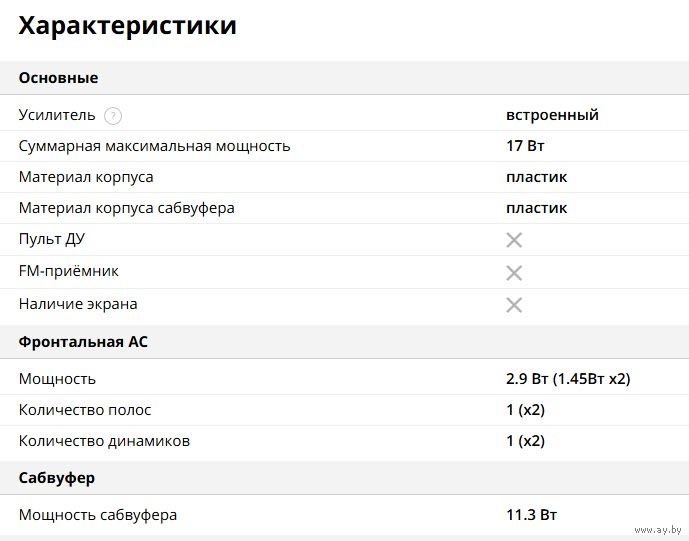Click the Количество динамиков label
The height and width of the screenshot is (541, 689).
[104, 441]
